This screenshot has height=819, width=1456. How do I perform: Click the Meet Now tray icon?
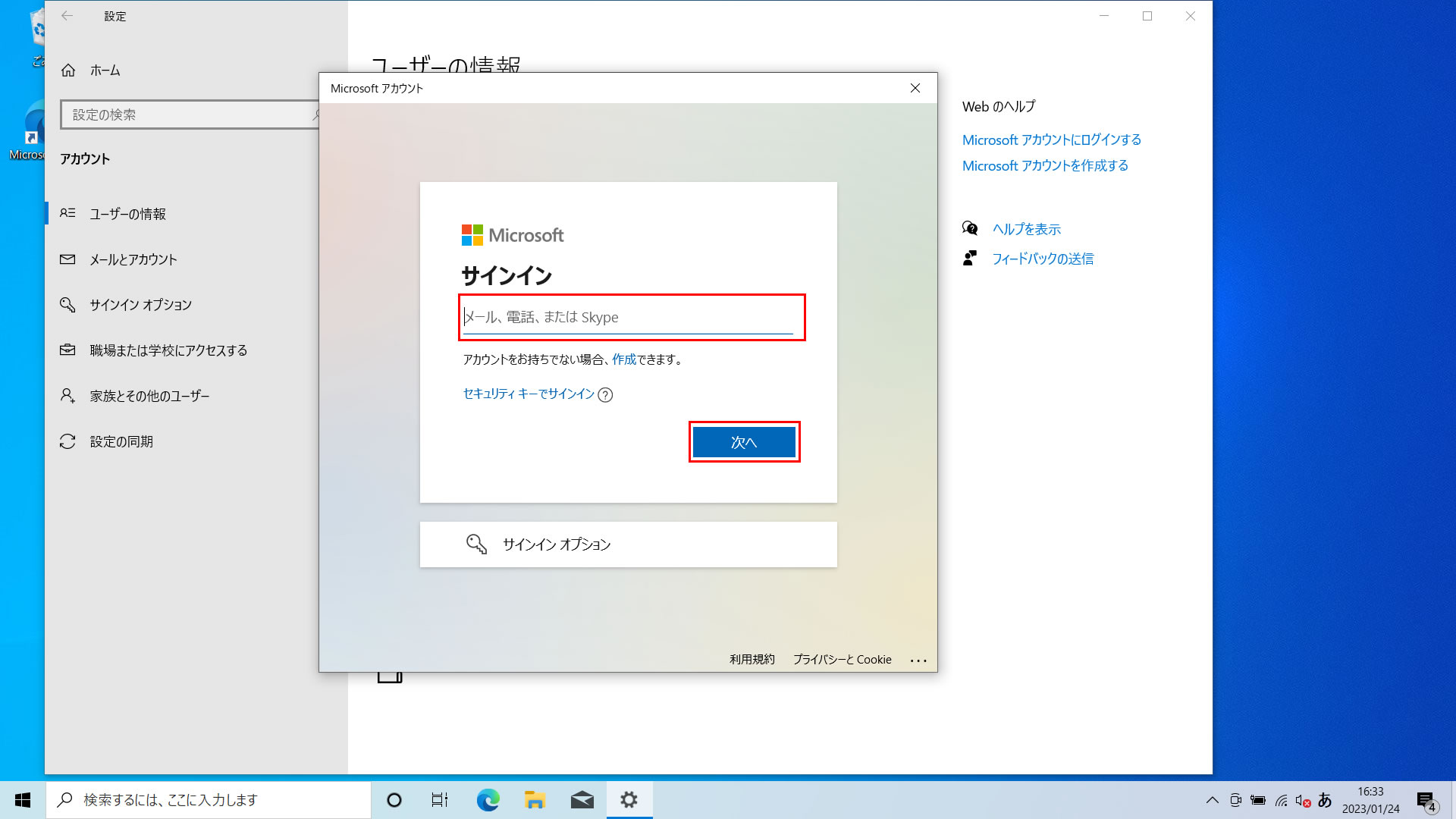point(1235,800)
